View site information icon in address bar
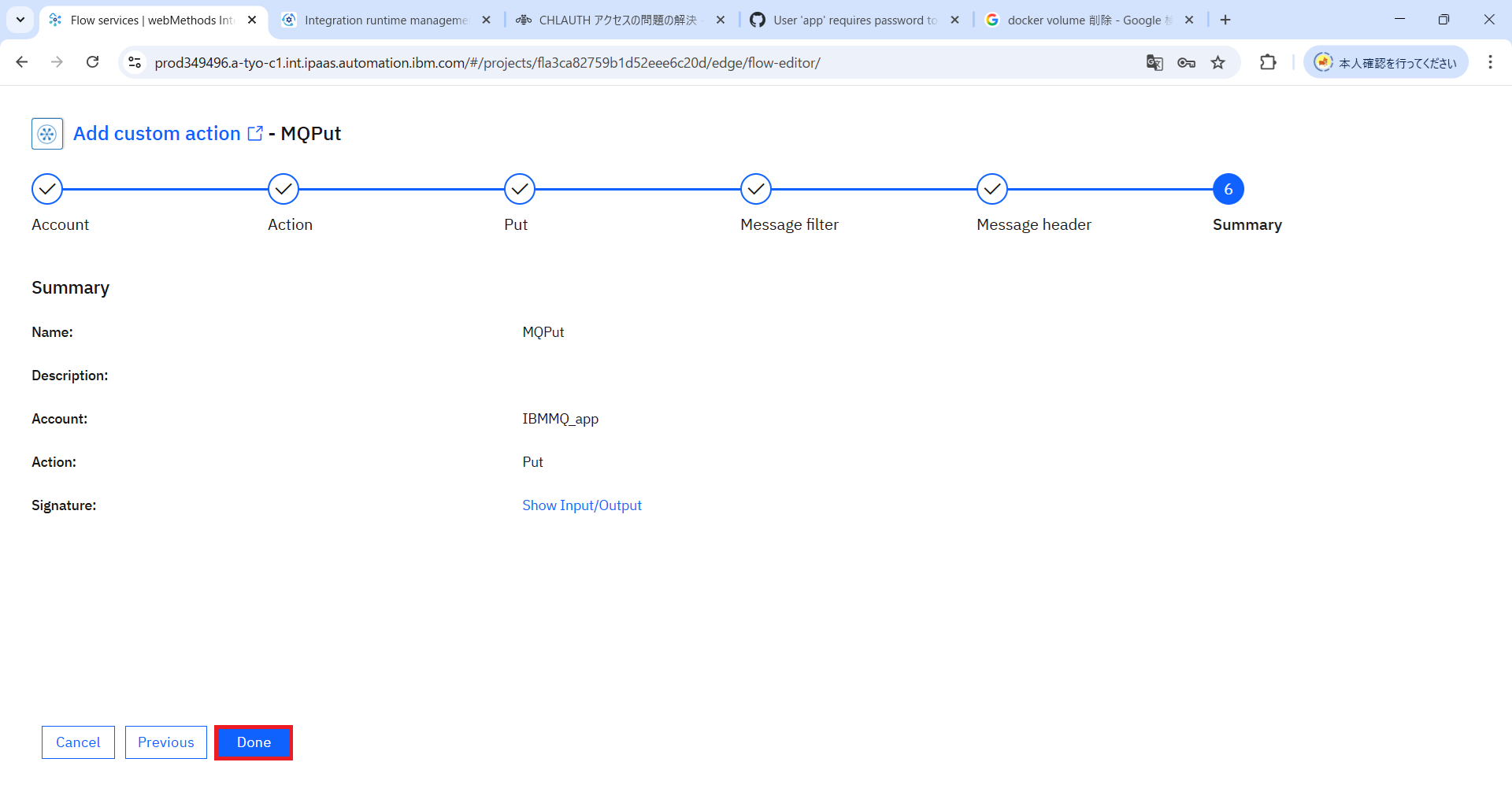The width and height of the screenshot is (1512, 803). point(135,62)
